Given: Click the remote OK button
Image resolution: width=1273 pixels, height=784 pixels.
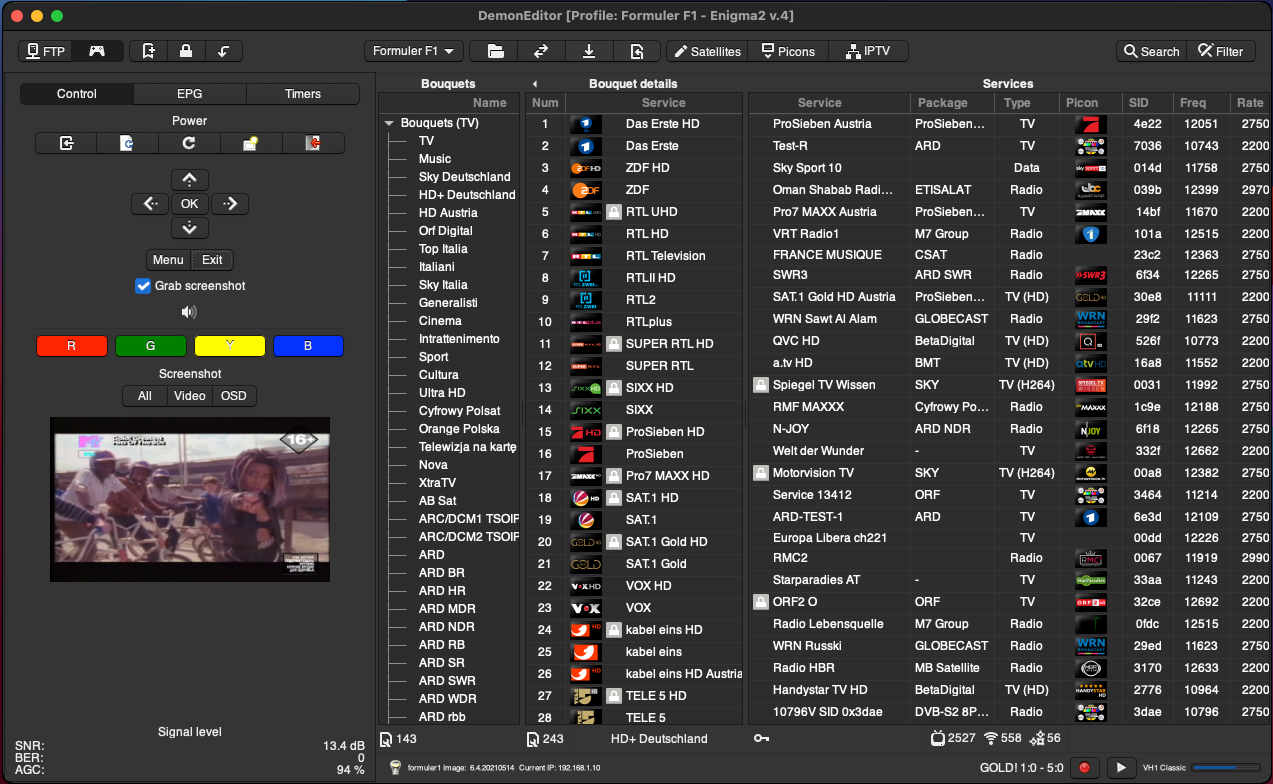Looking at the screenshot, I should [190, 204].
